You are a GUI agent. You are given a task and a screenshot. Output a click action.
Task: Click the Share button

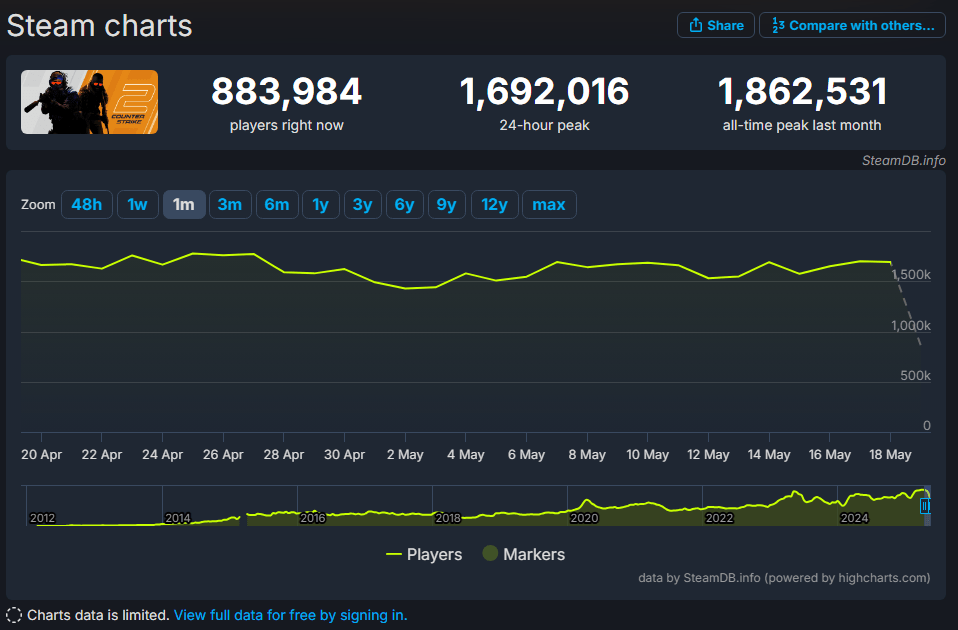pos(715,25)
